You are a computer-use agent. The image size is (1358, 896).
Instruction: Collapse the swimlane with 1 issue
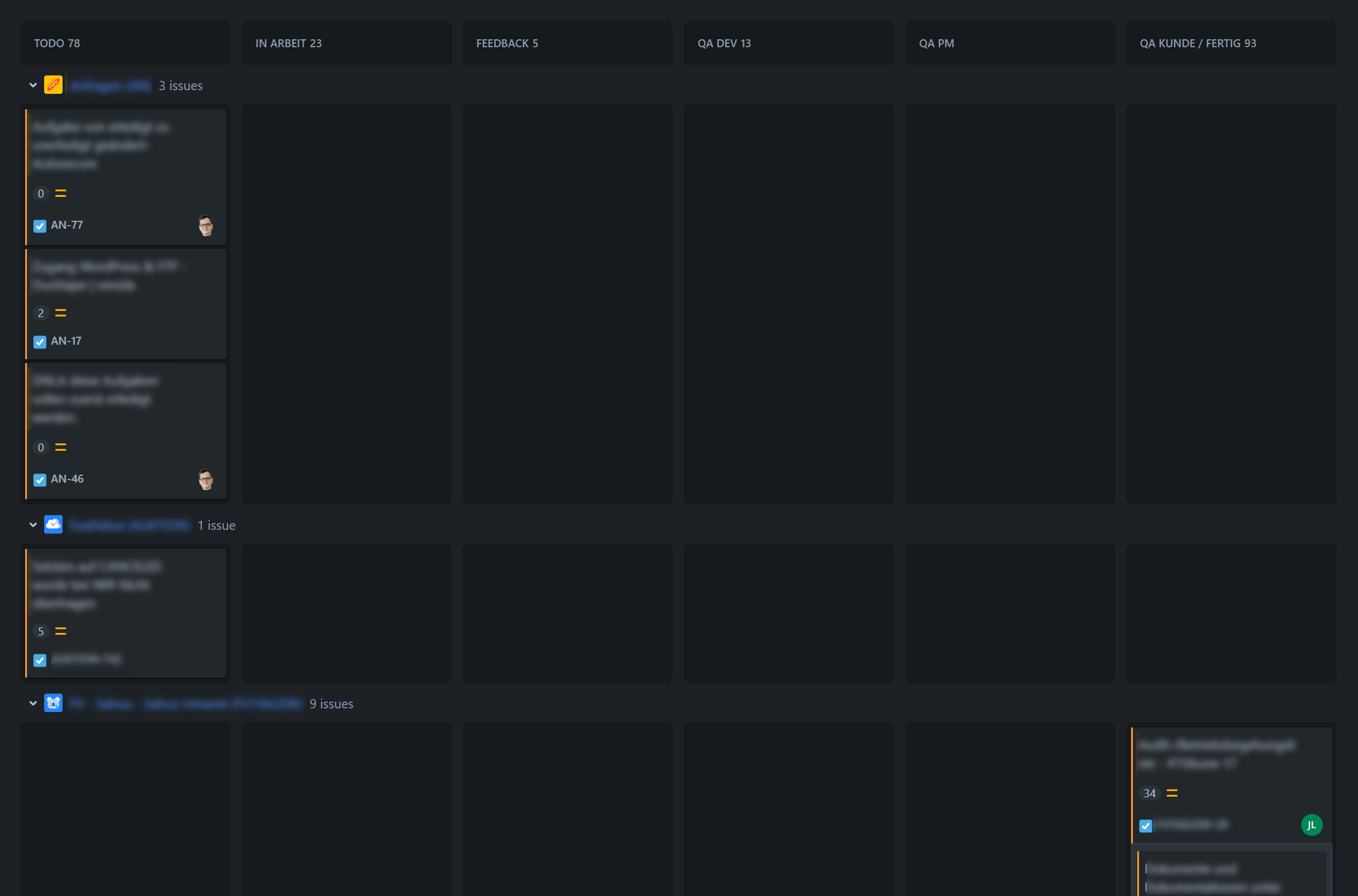coord(33,525)
